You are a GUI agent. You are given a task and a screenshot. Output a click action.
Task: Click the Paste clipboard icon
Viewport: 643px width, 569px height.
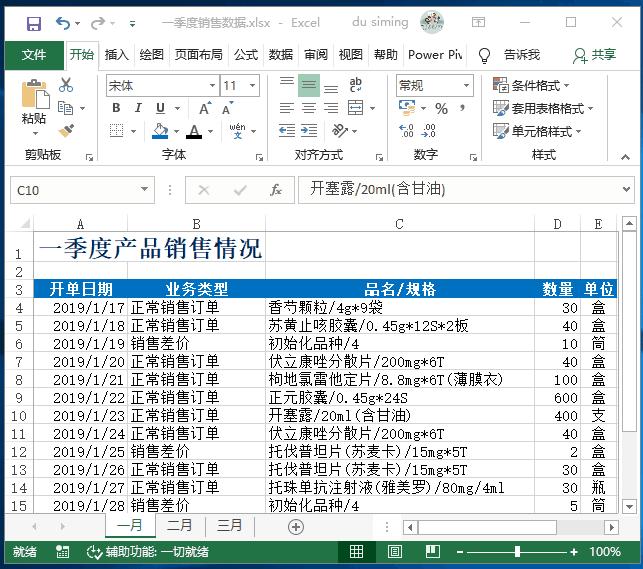coord(34,93)
